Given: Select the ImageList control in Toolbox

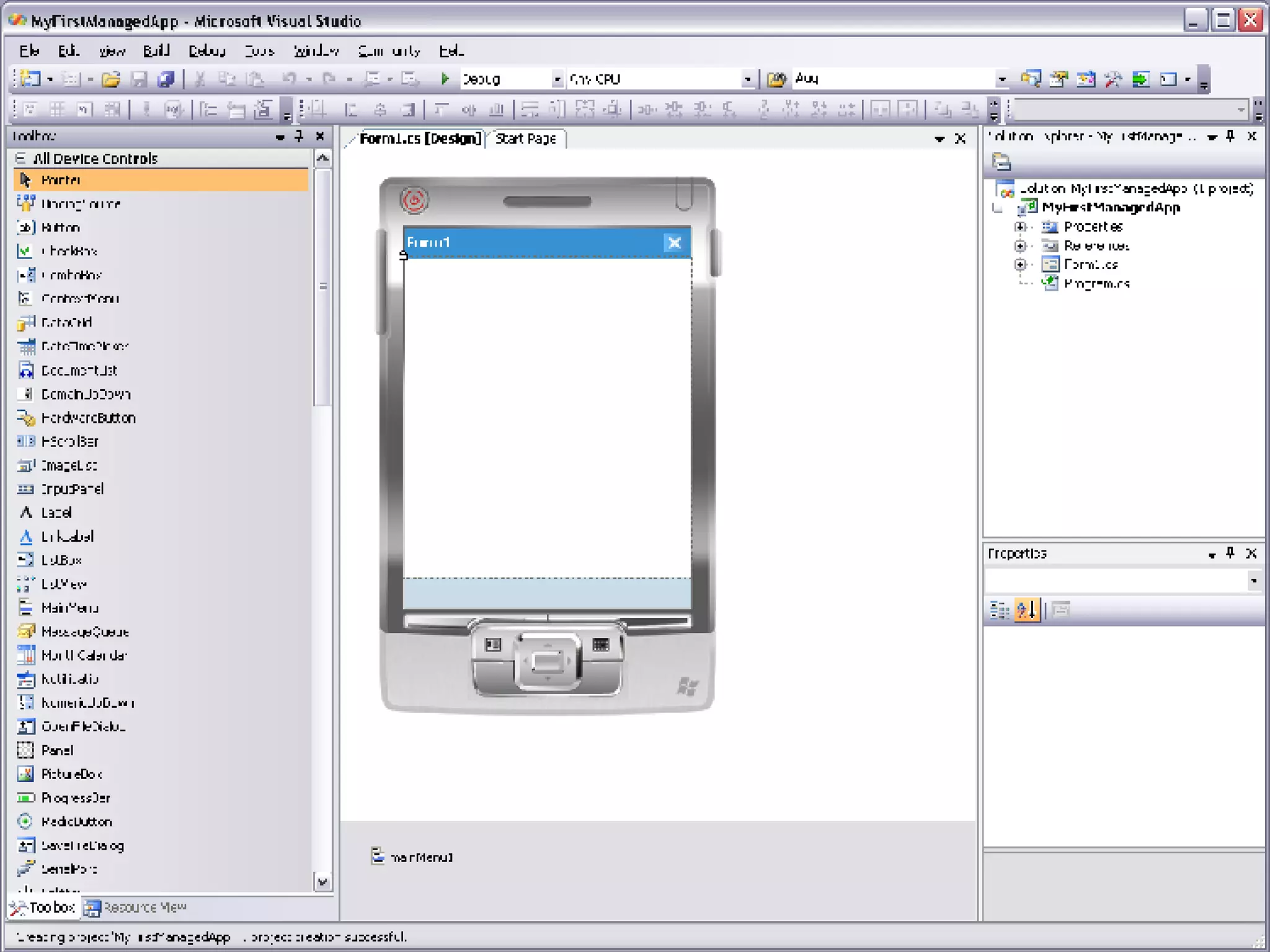Looking at the screenshot, I should 161,465.
